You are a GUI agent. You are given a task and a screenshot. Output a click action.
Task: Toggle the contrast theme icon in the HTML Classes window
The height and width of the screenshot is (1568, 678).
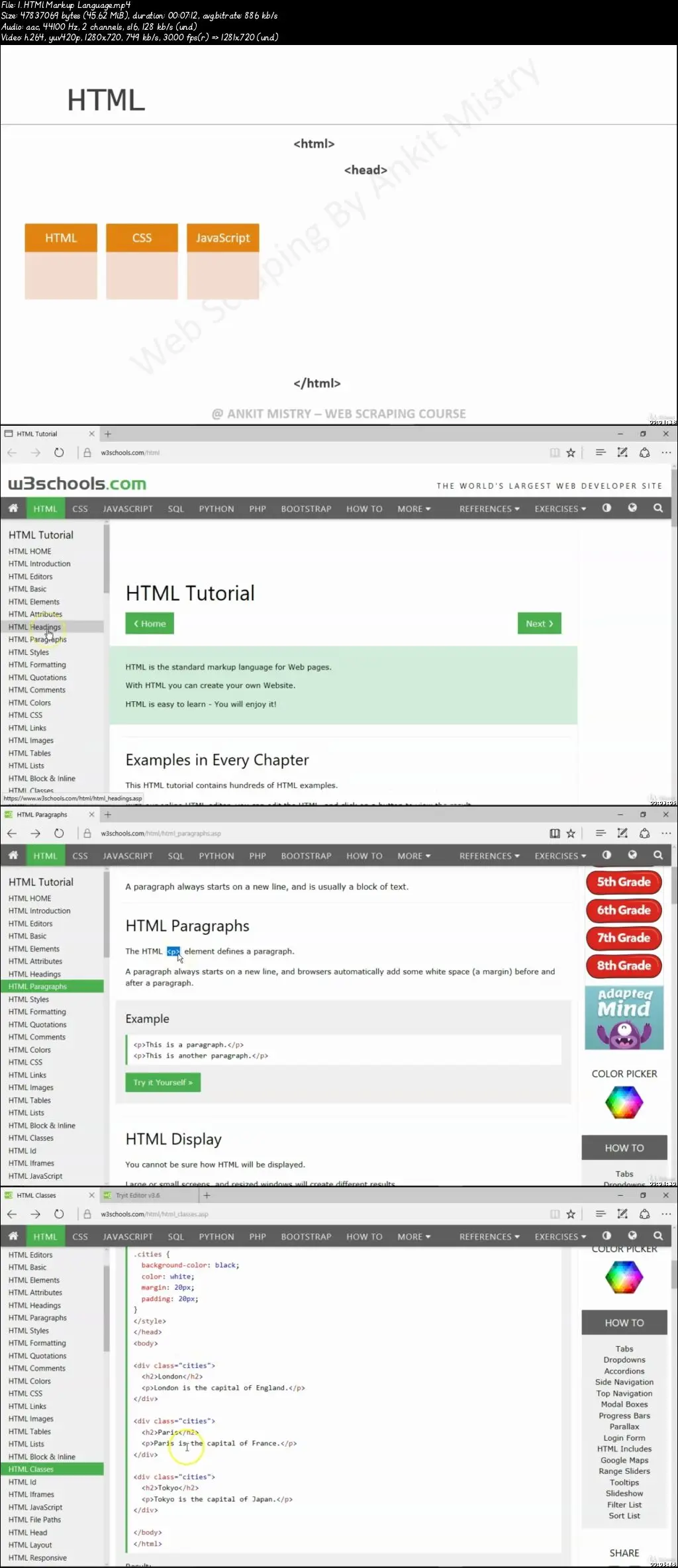click(606, 1236)
